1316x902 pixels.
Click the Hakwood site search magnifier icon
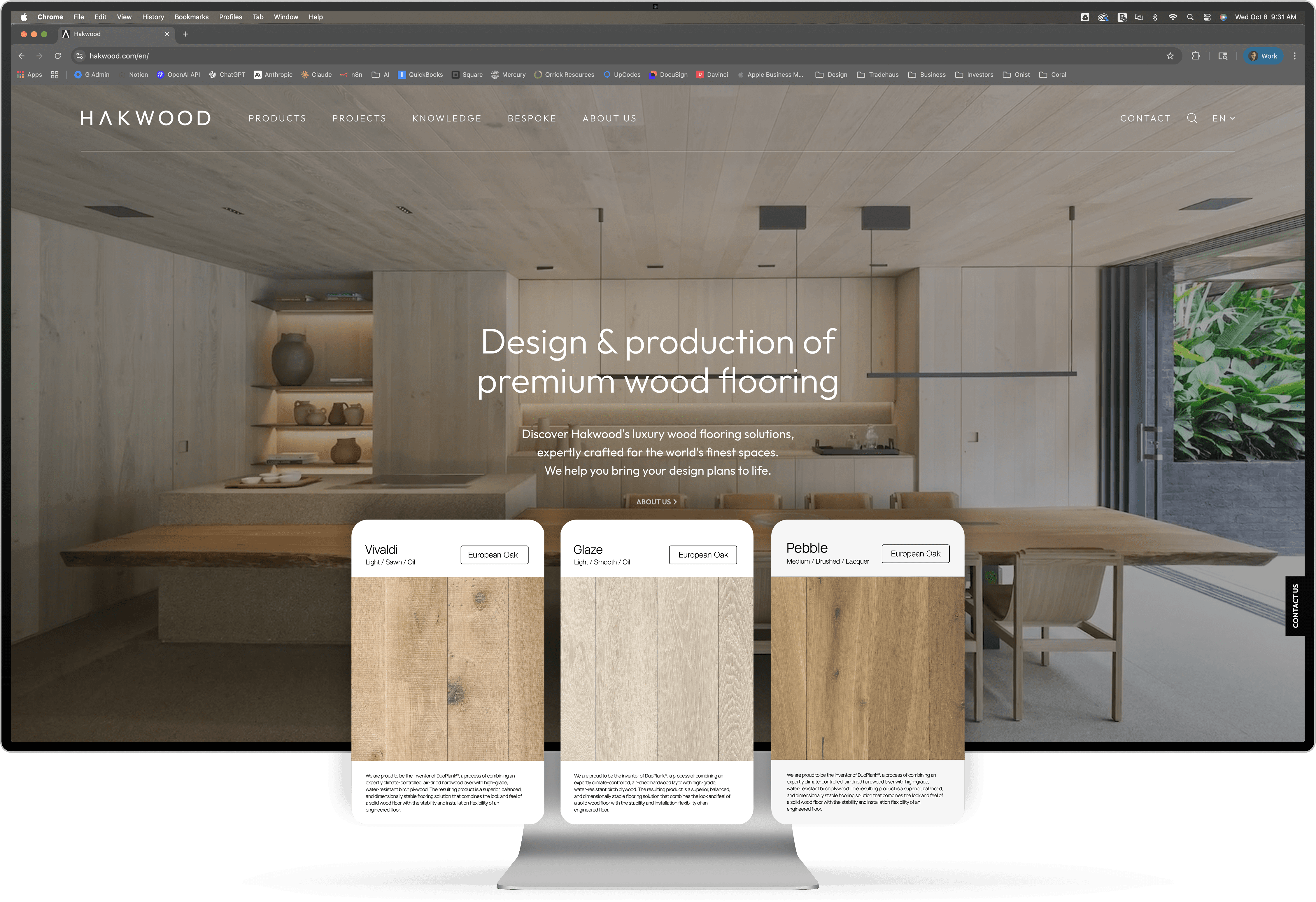tap(1193, 118)
